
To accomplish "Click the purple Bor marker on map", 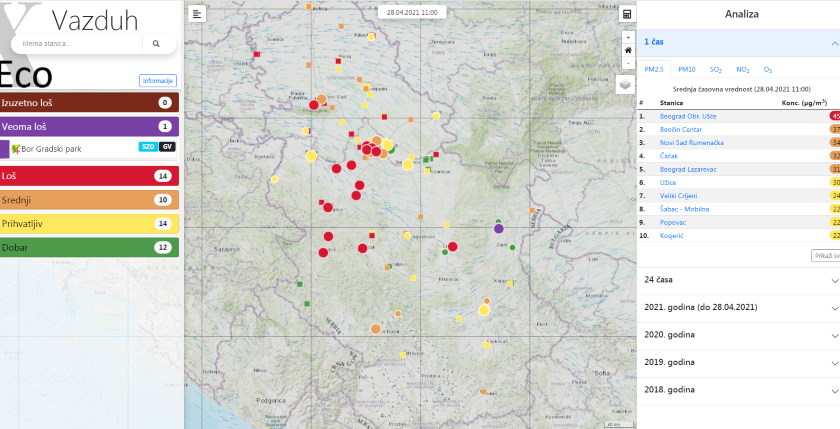I will [499, 229].
